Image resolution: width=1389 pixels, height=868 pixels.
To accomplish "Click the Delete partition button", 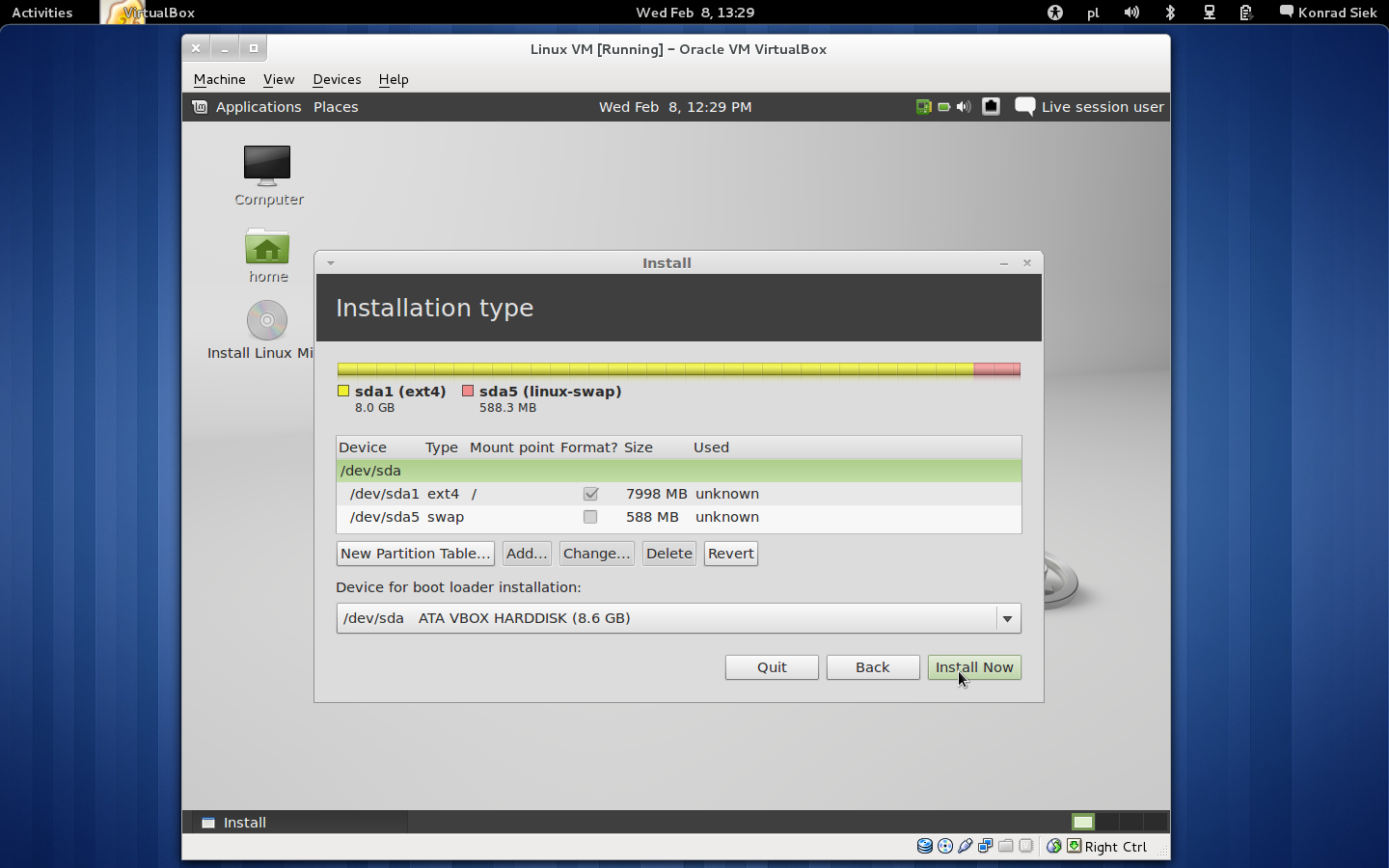I will pyautogui.click(x=669, y=554).
